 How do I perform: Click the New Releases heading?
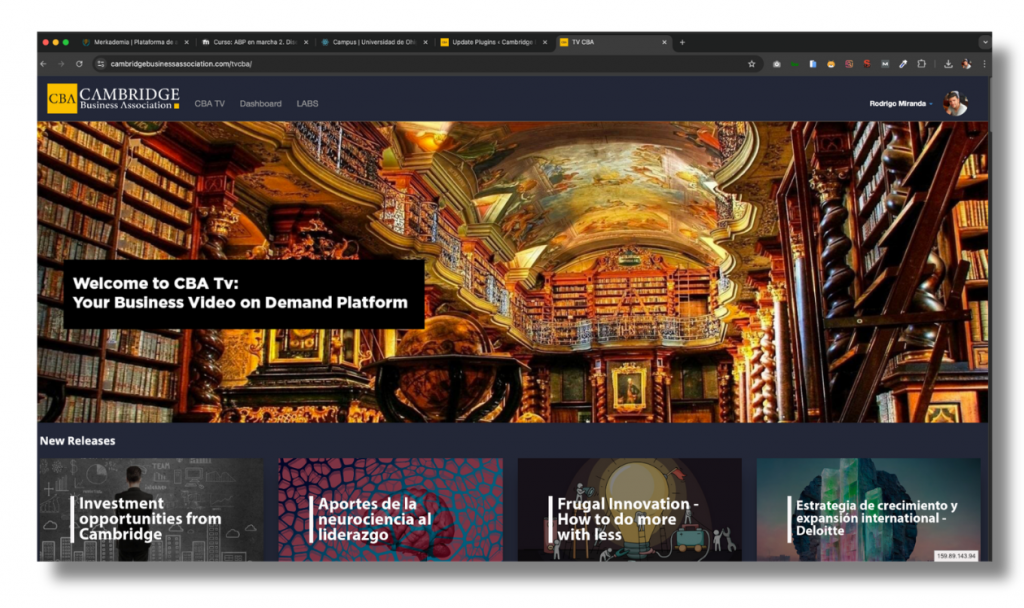77,441
